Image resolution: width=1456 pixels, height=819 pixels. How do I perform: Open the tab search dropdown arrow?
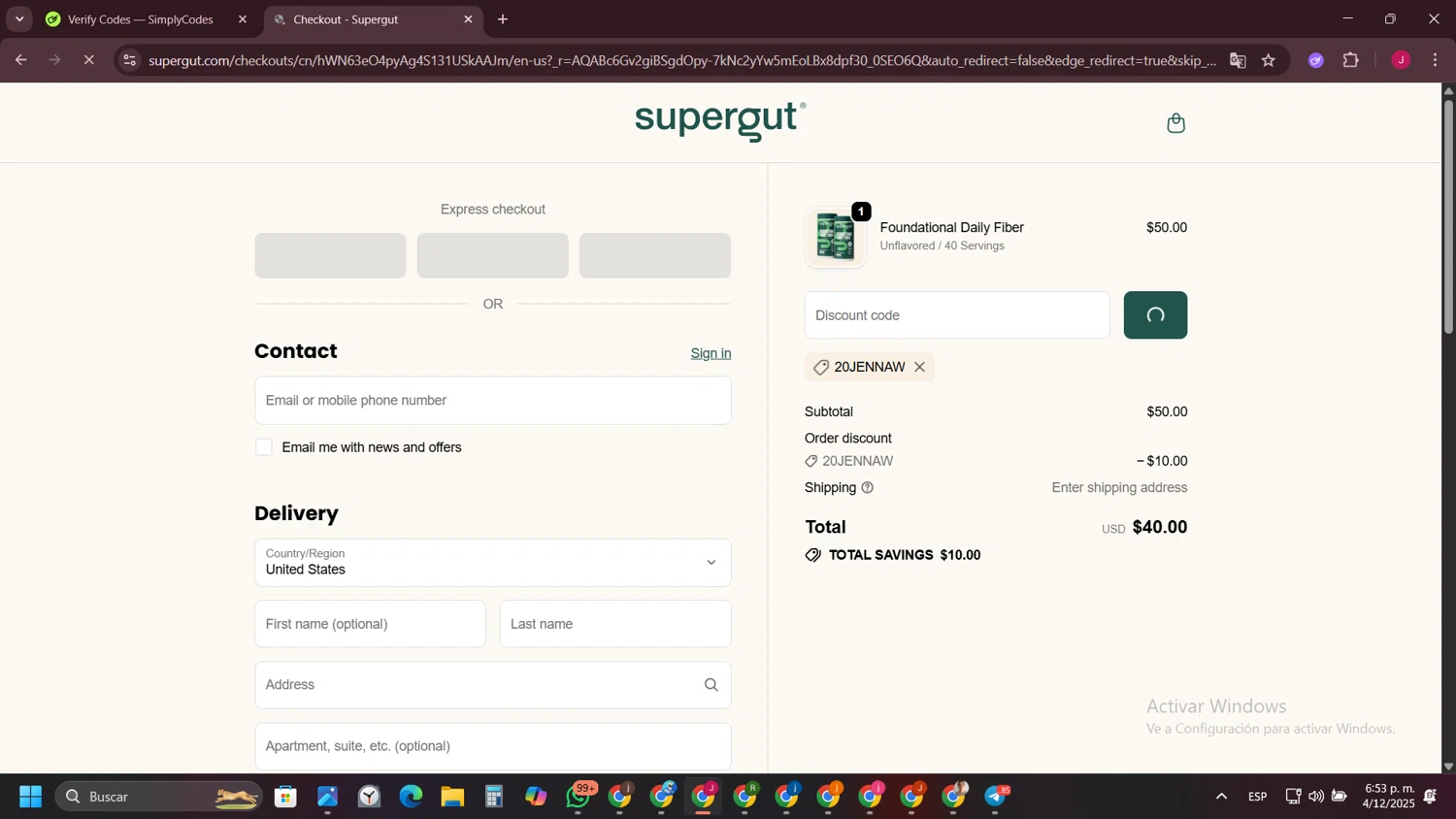(x=19, y=19)
